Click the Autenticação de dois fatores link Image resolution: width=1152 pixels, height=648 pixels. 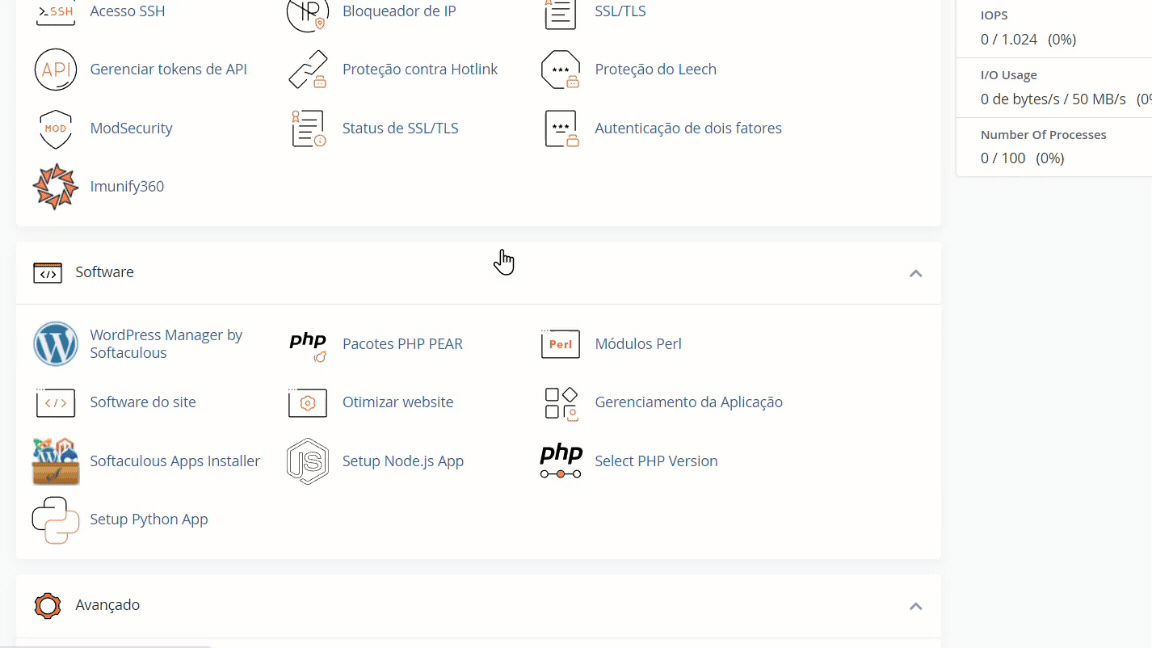(688, 129)
